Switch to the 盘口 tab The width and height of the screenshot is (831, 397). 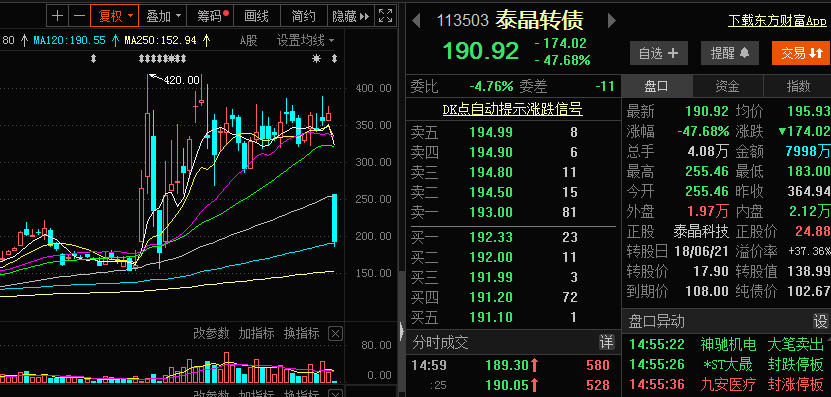(x=657, y=86)
